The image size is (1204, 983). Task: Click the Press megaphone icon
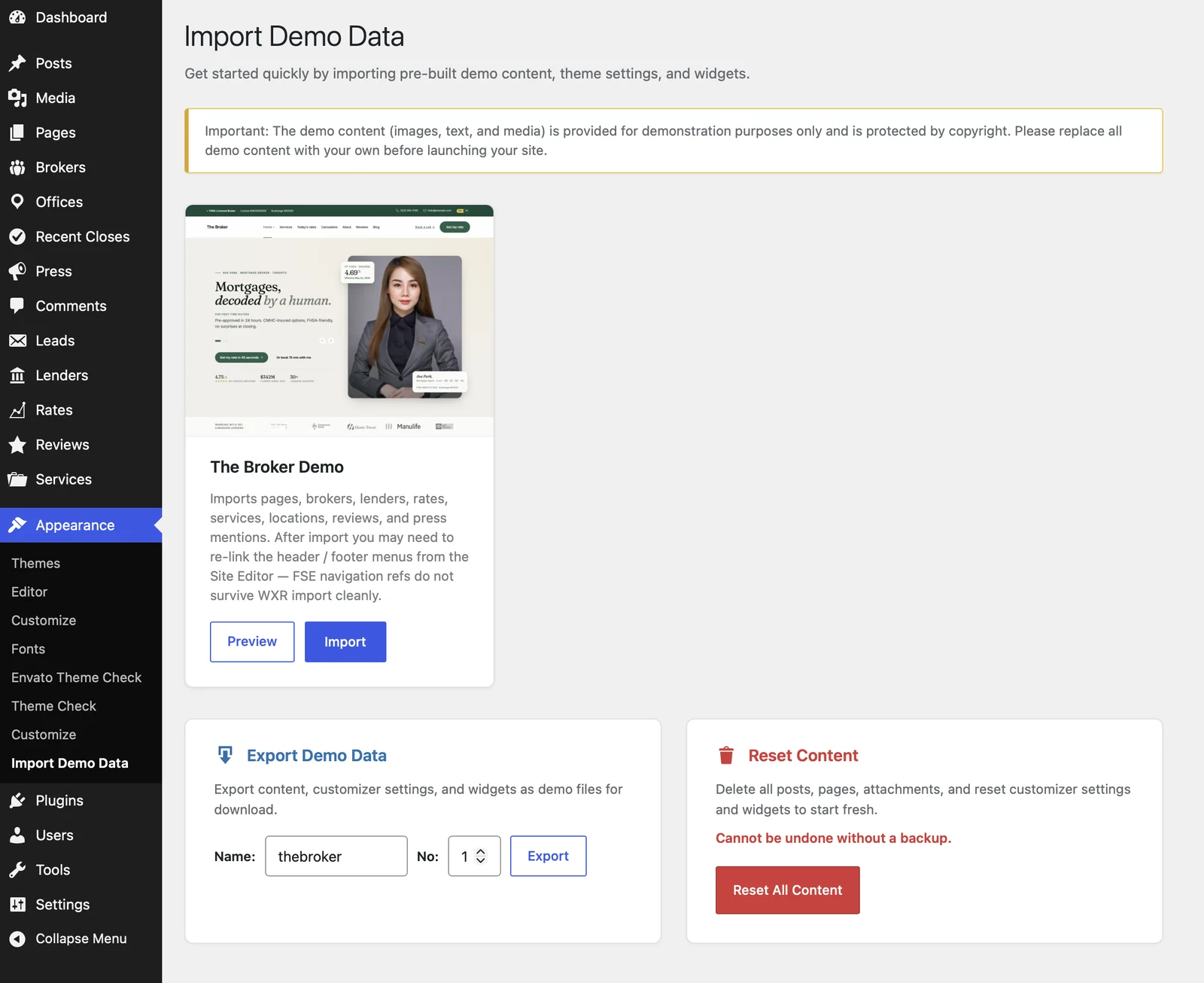click(x=17, y=271)
